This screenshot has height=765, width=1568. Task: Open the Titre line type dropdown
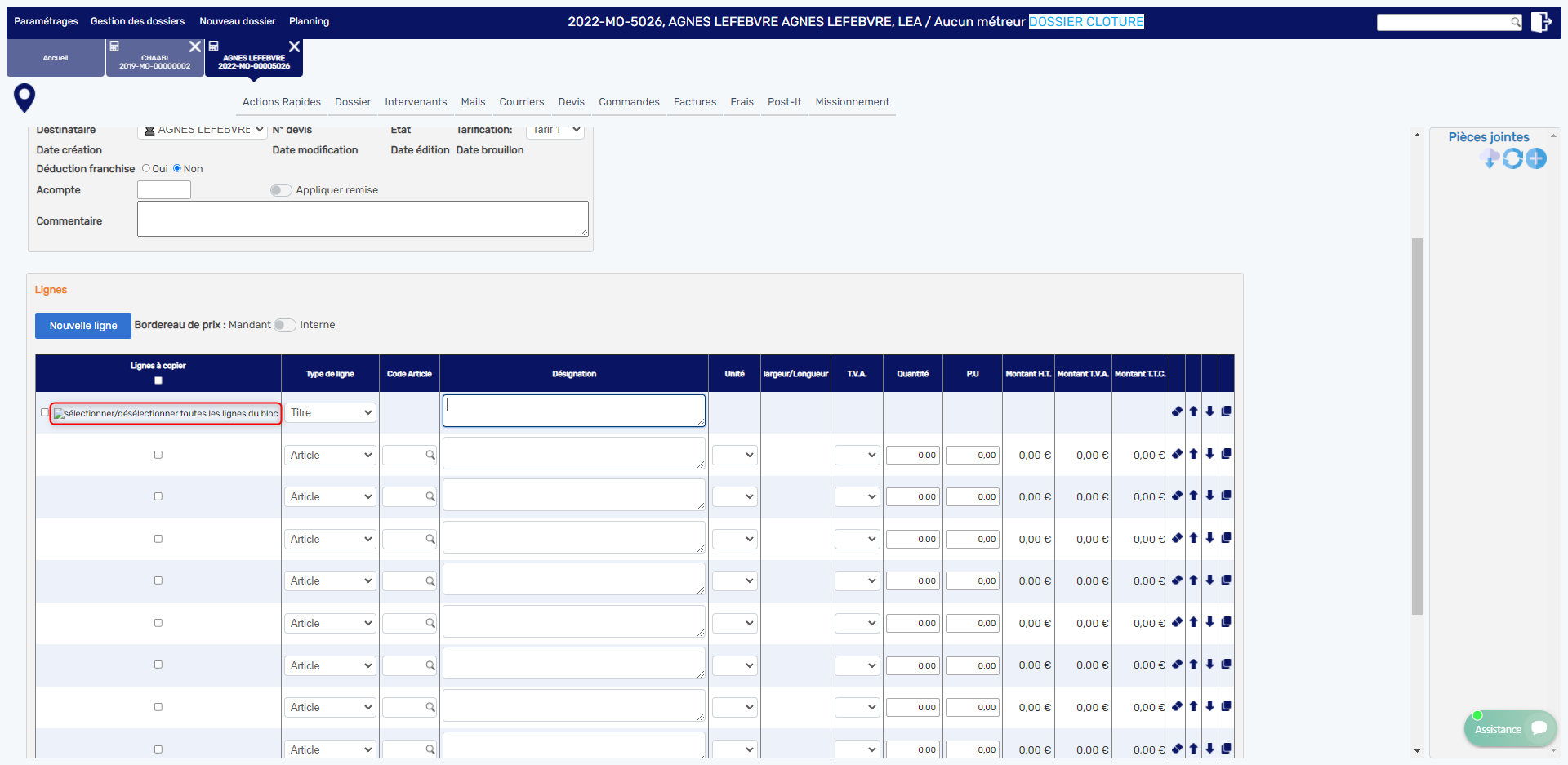[331, 413]
